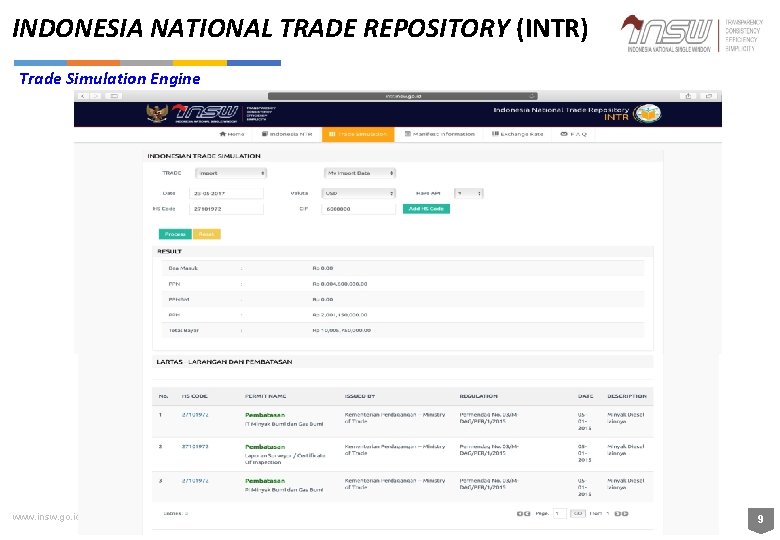The height and width of the screenshot is (540, 780).
Task: Toggle the browser sidebar button
Action: point(114,96)
